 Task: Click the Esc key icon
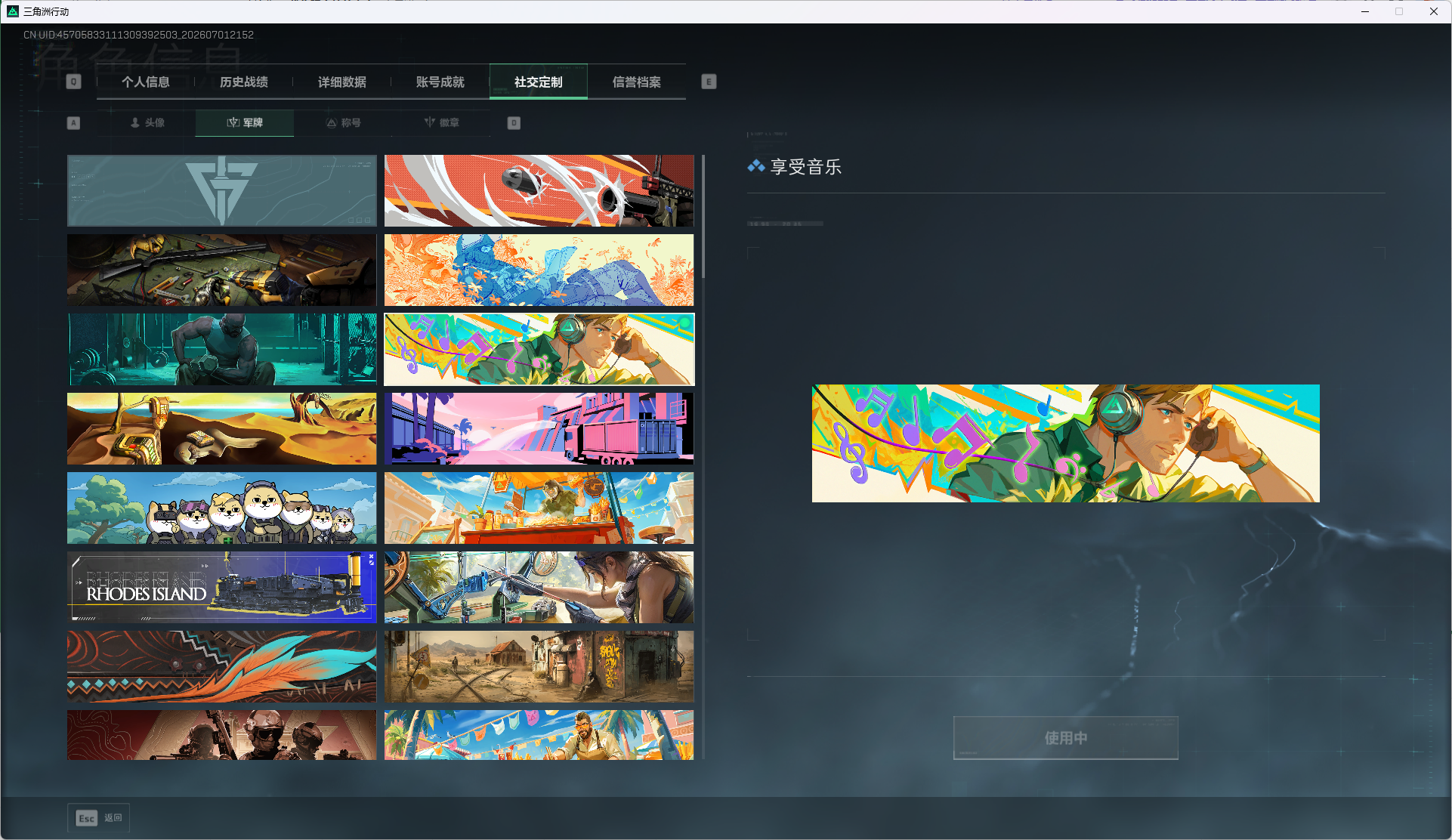(x=87, y=818)
